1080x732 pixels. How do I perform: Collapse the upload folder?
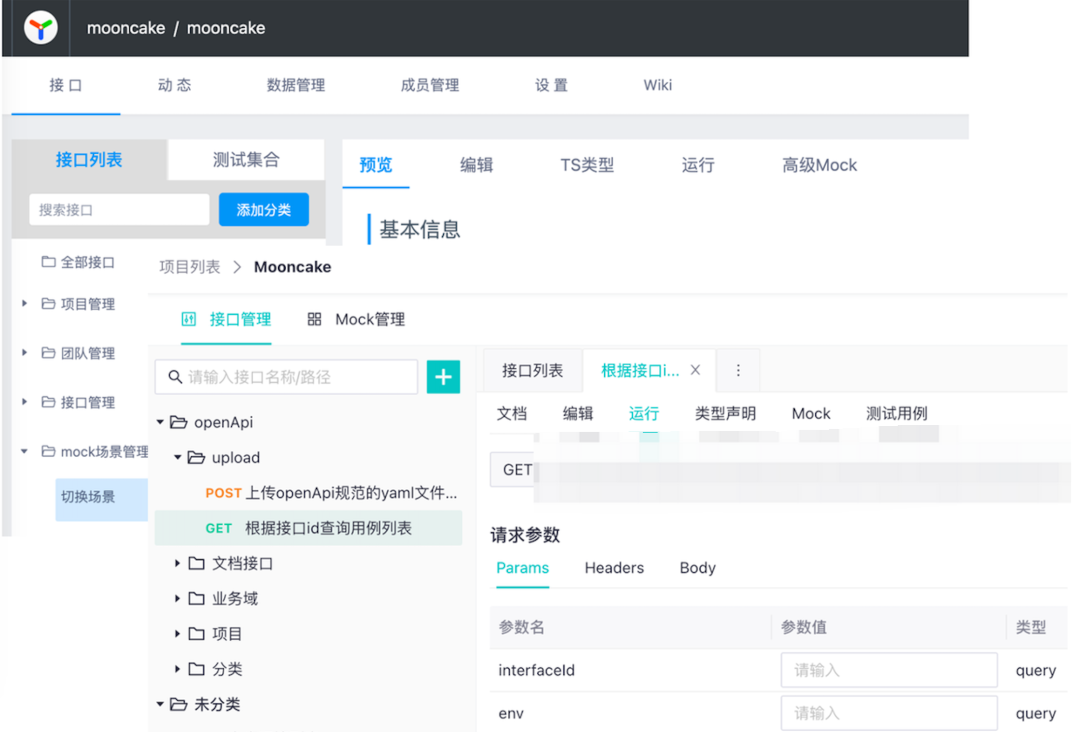point(178,457)
